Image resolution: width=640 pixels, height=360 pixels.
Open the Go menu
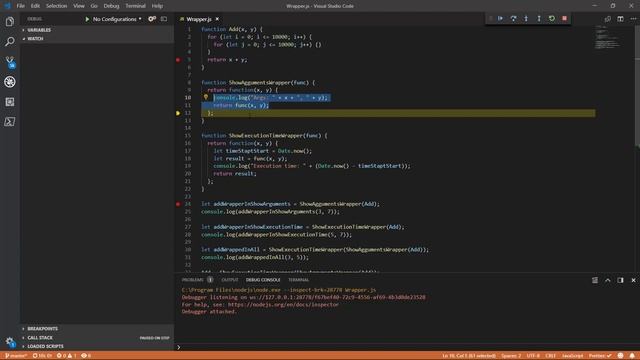tap(94, 6)
